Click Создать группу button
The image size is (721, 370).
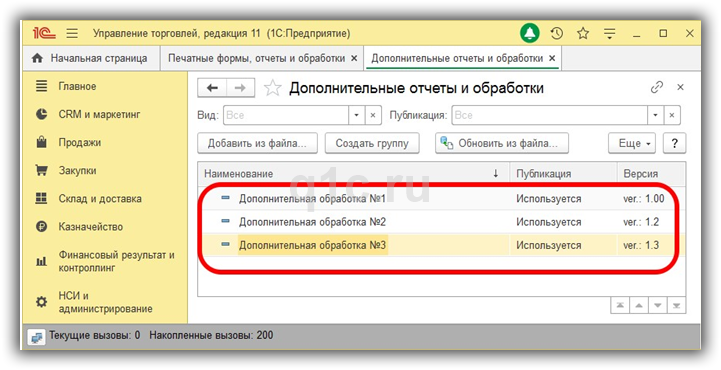[x=372, y=143]
